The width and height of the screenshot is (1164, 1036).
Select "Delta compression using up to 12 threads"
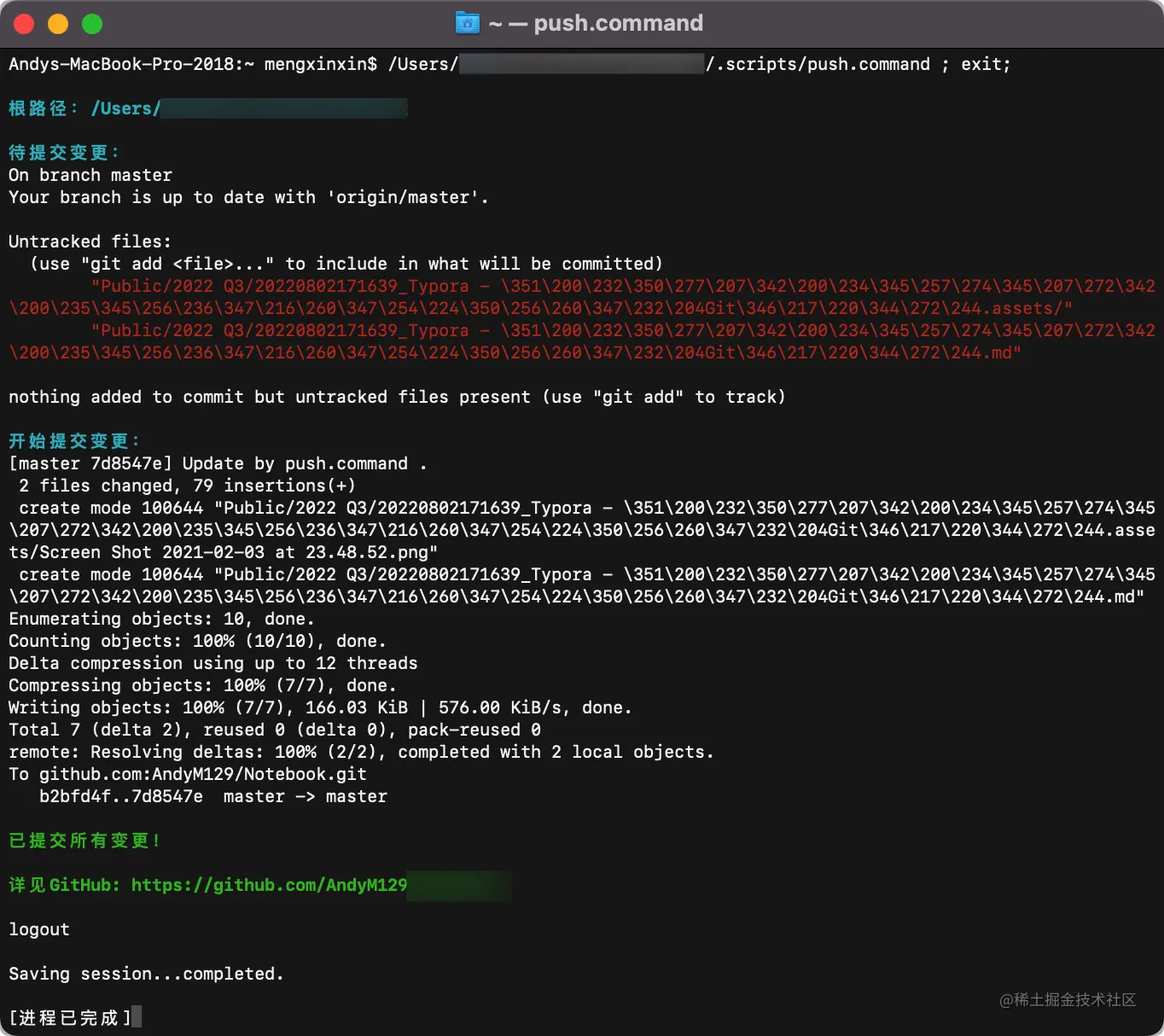tap(213, 663)
